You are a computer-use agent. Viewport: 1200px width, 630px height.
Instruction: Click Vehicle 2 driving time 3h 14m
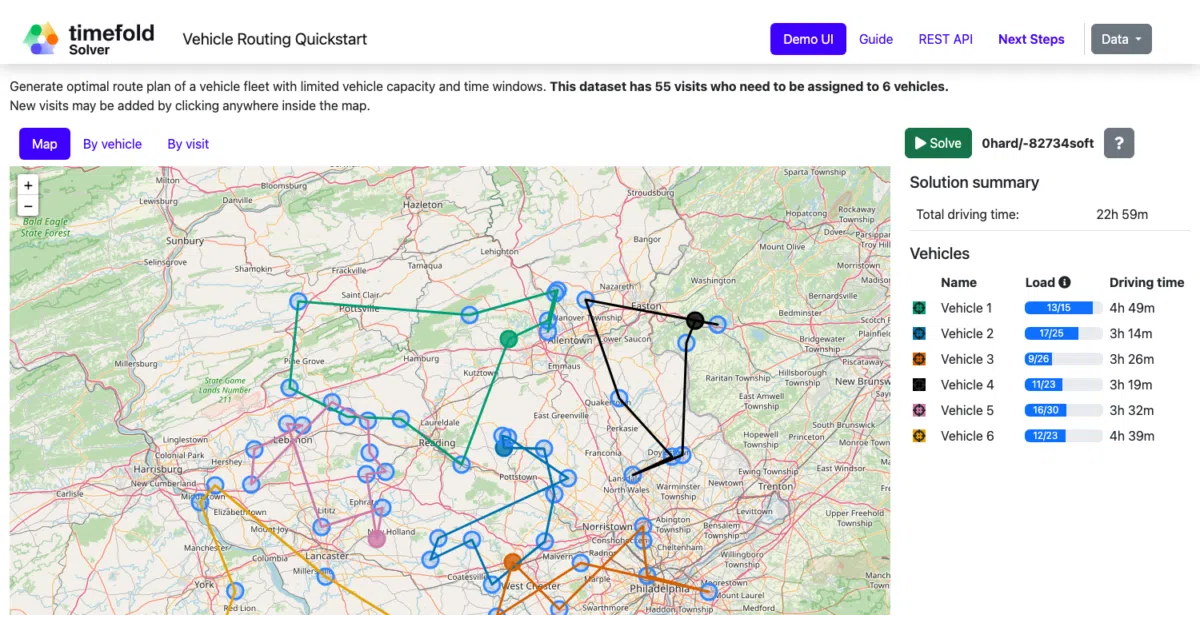pos(1132,334)
